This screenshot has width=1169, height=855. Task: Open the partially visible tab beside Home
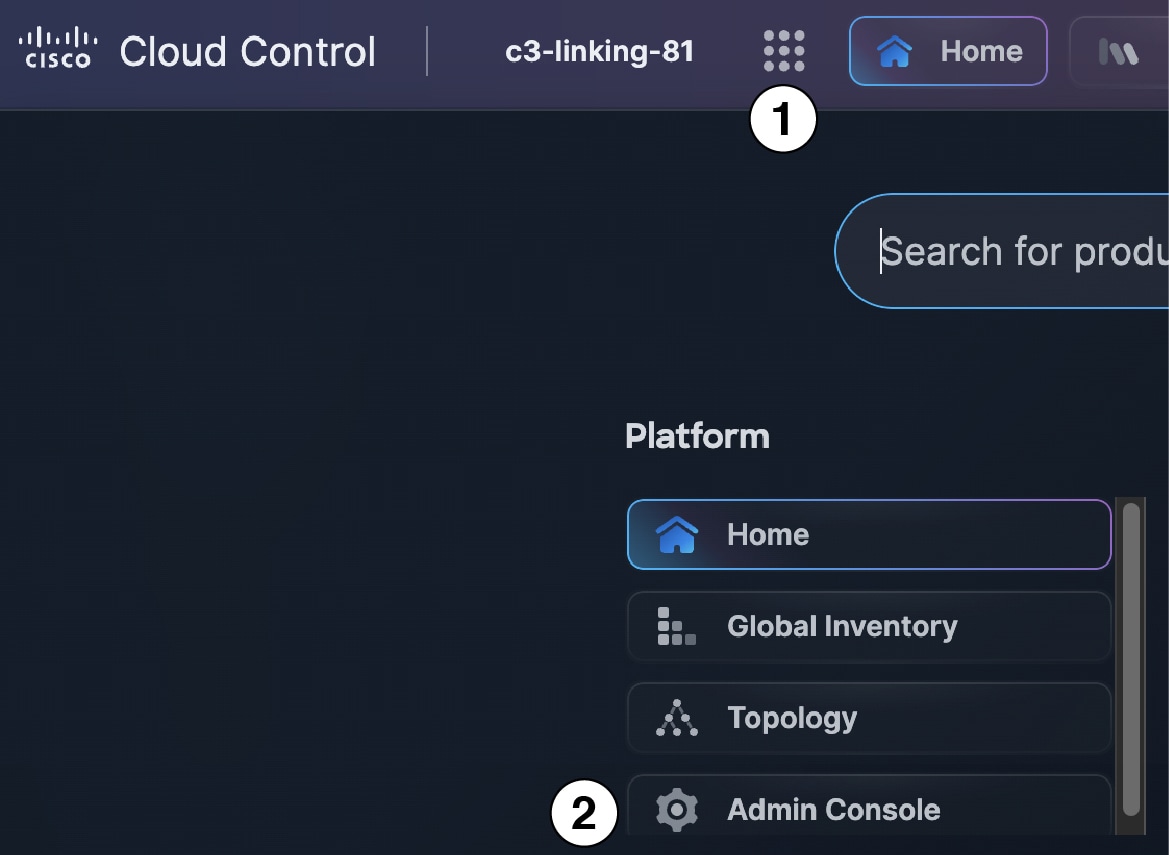[1119, 51]
